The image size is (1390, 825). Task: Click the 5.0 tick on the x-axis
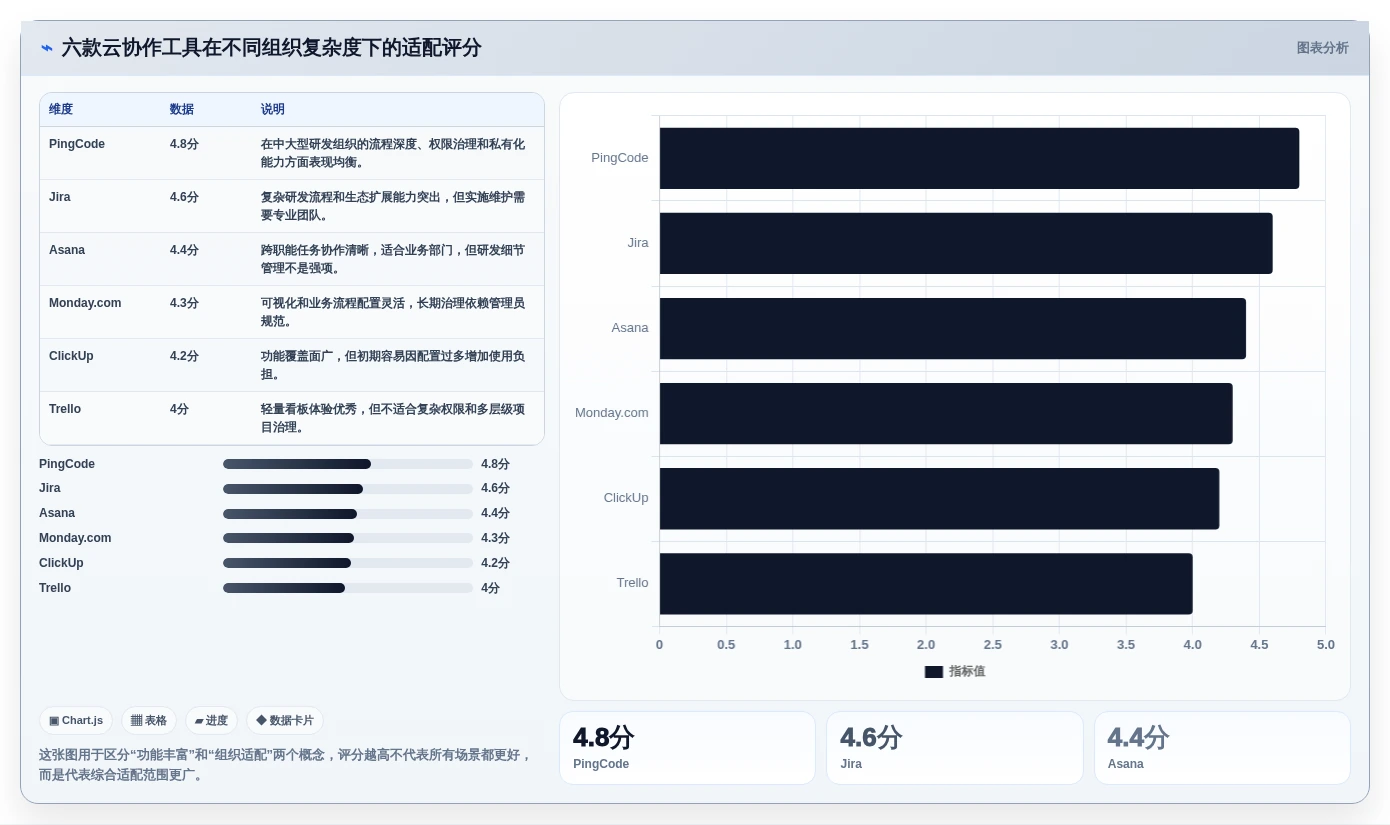click(1325, 645)
